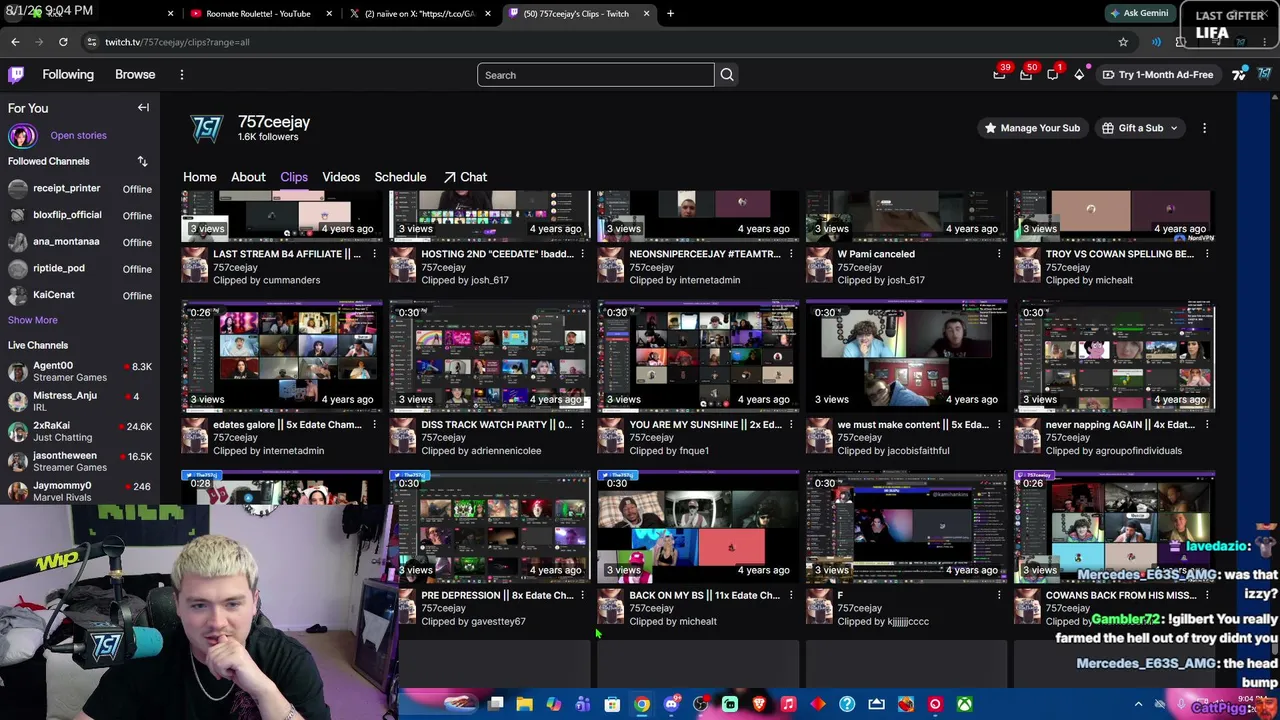Launch Brave browser from the taskbar
The height and width of the screenshot is (720, 1280).
[x=759, y=705]
